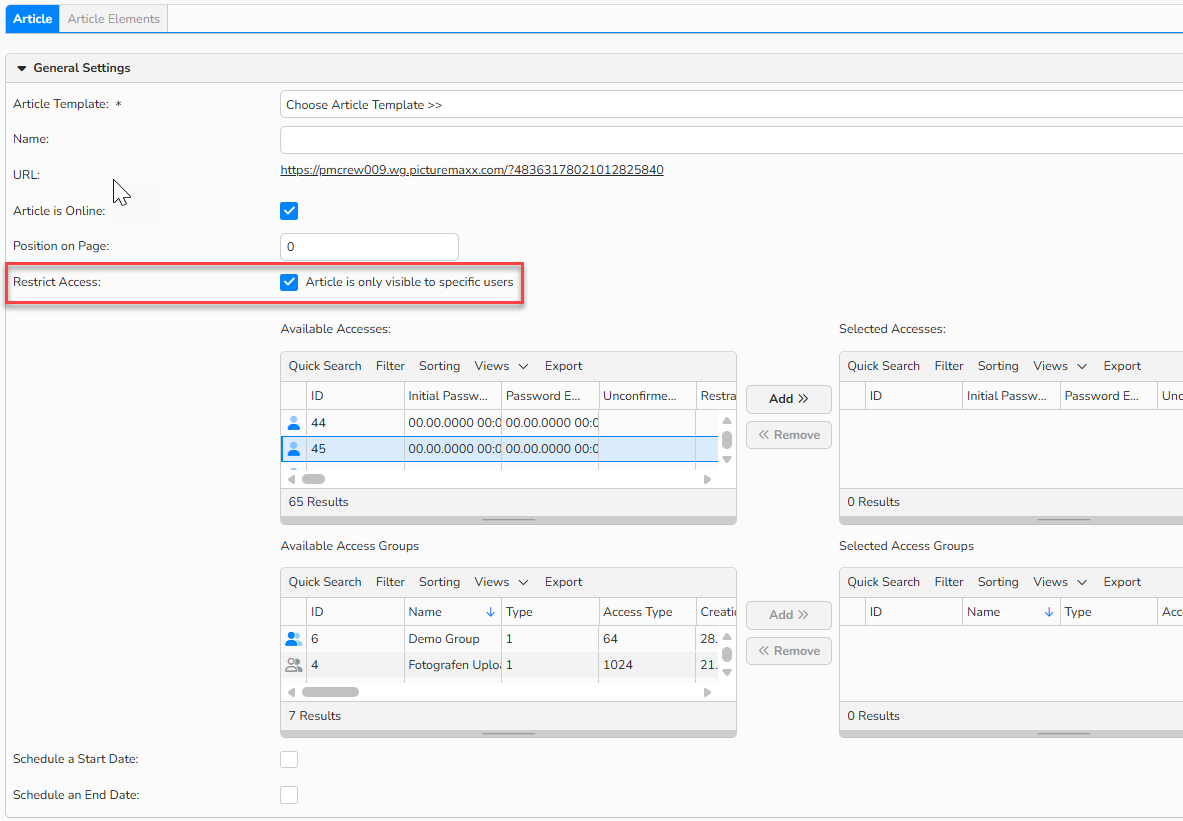Click Available Accesses vertical scrollbar thumb

tap(727, 440)
